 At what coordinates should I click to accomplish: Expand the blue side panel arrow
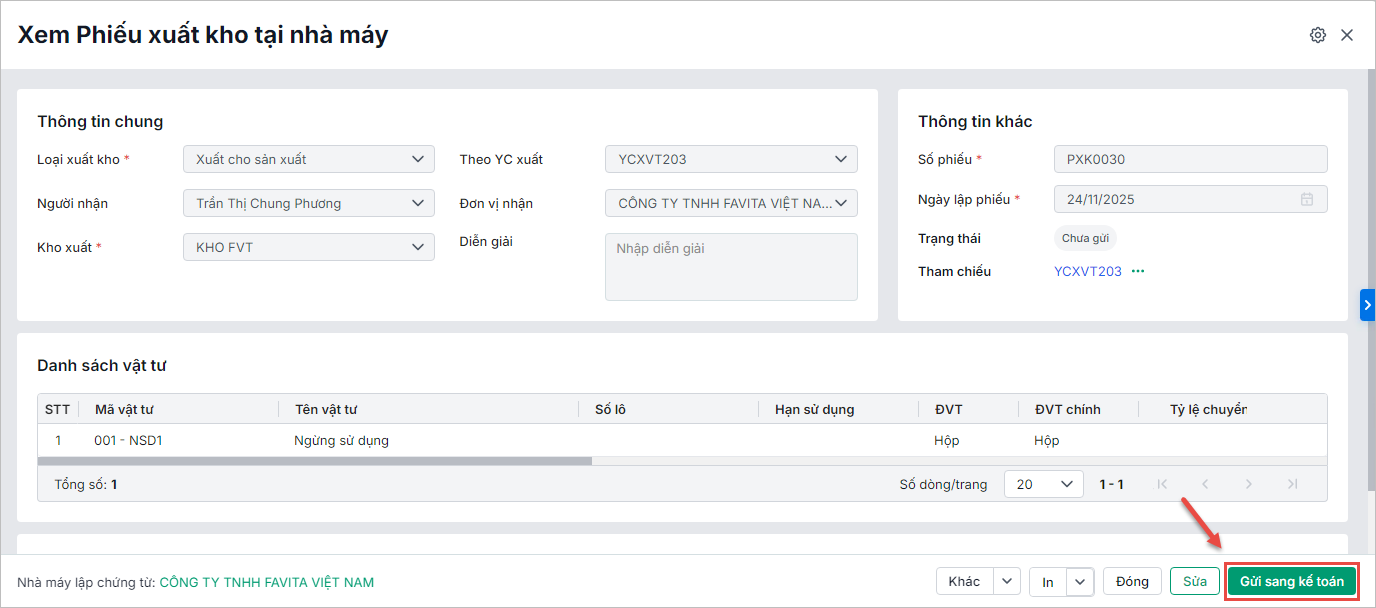(x=1367, y=305)
